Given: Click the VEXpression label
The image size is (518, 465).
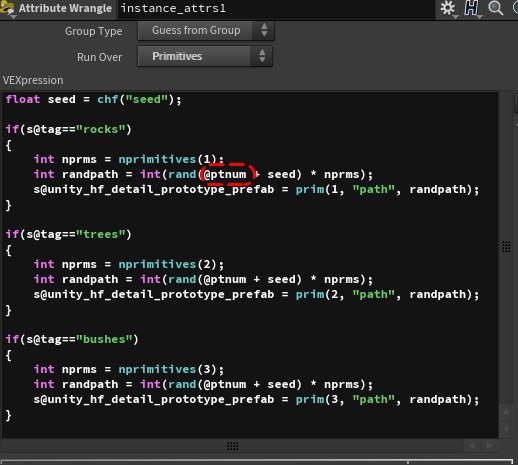Looking at the screenshot, I should tap(33, 80).
